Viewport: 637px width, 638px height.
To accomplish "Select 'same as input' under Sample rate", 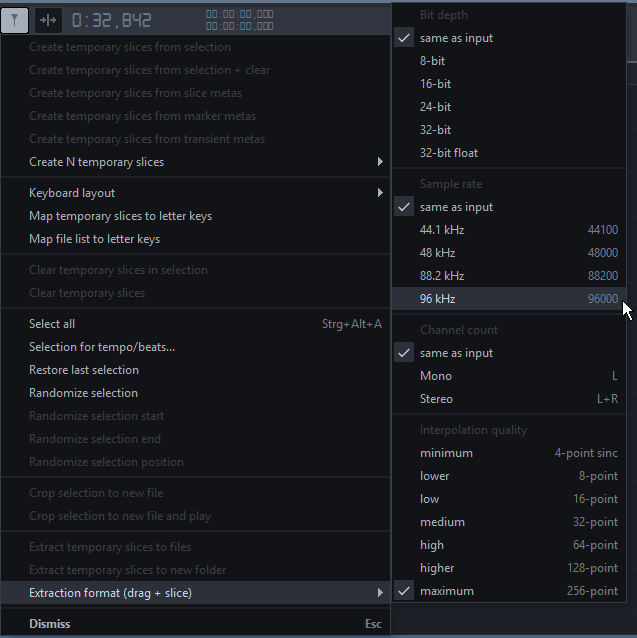I will (x=456, y=207).
